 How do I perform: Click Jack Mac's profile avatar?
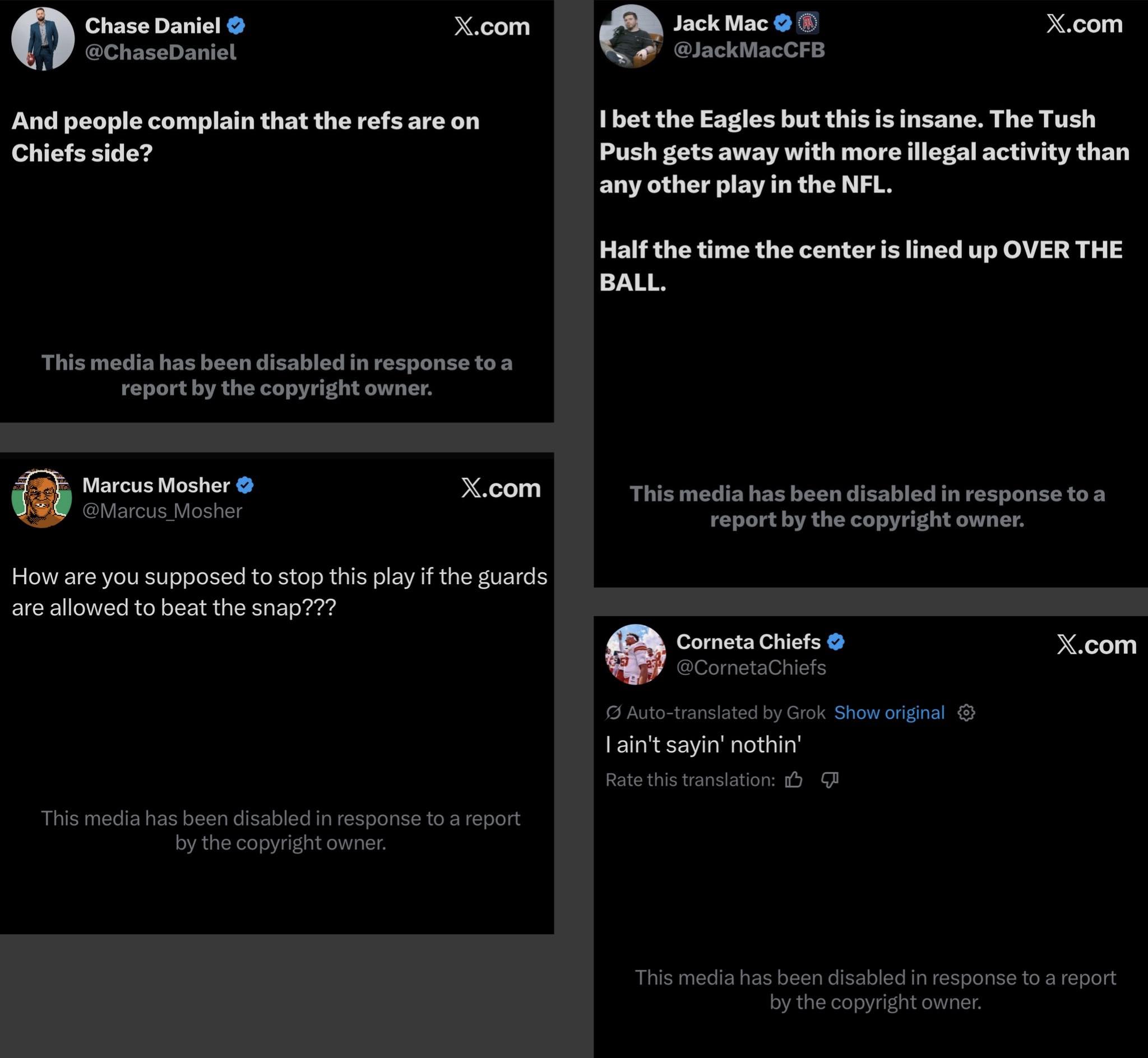(x=631, y=36)
